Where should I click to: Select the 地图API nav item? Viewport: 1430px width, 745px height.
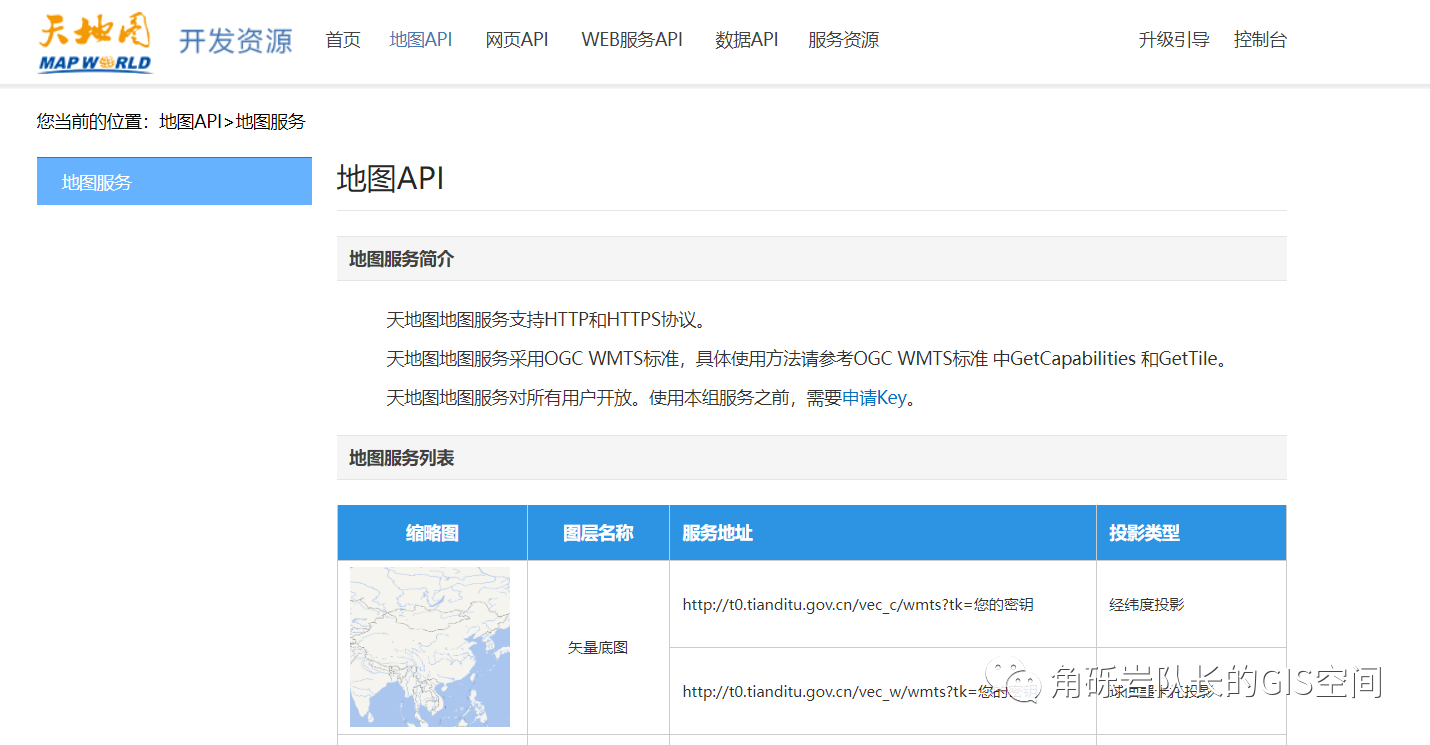[421, 40]
